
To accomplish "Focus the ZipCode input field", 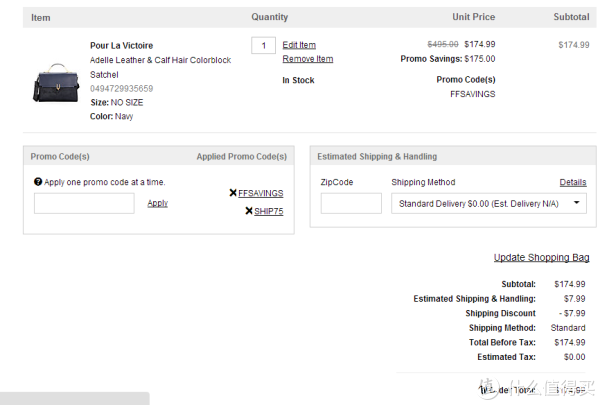I will pyautogui.click(x=351, y=203).
